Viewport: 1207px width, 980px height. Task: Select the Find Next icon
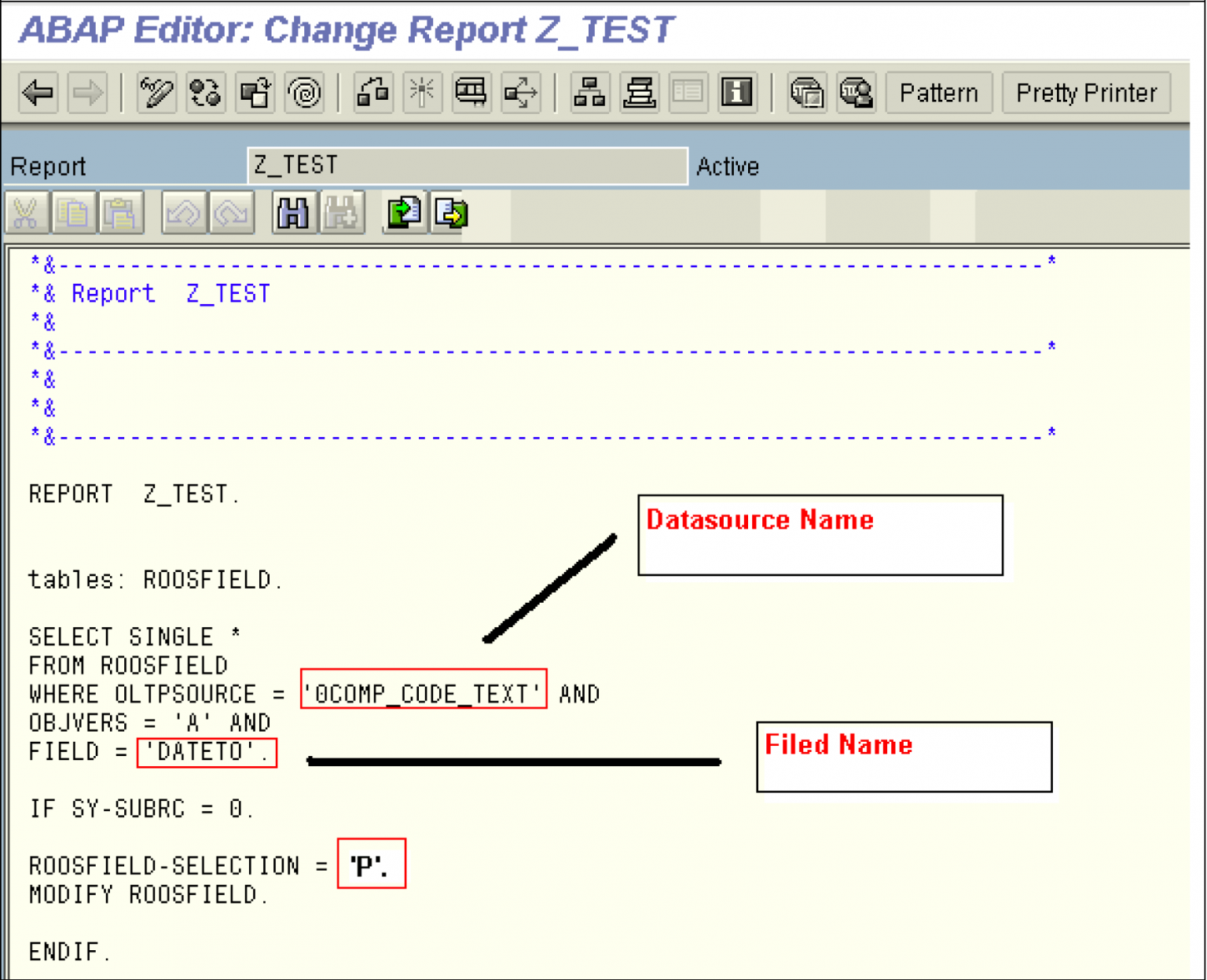point(343,212)
